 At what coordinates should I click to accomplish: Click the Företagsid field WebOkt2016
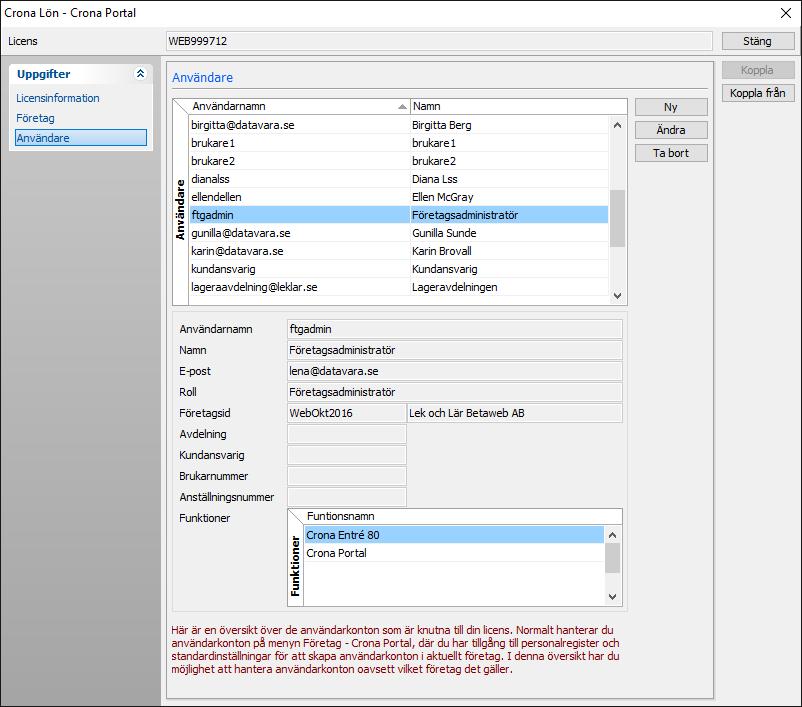pos(347,413)
